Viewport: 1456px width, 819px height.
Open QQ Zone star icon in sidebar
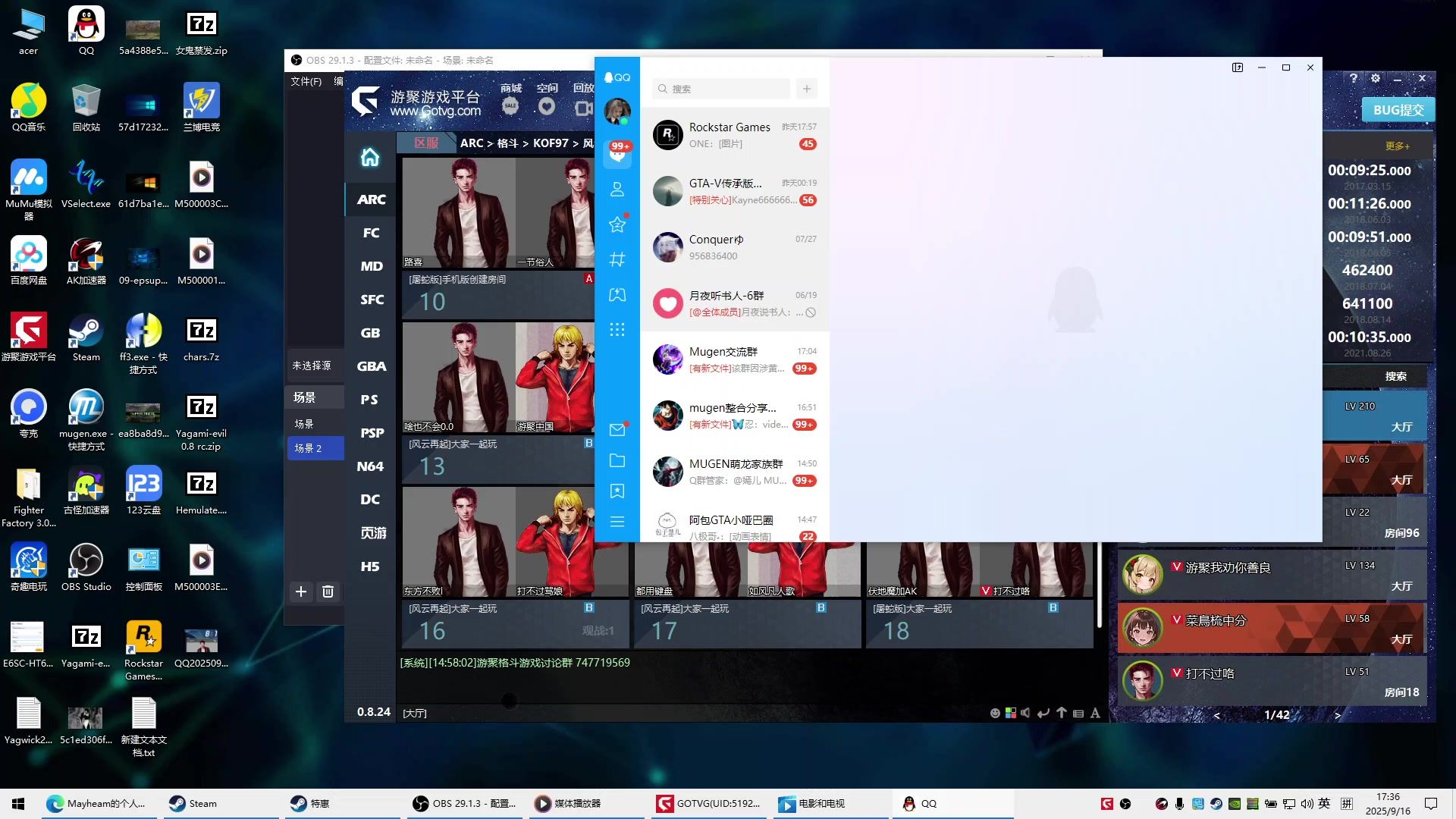pyautogui.click(x=617, y=224)
